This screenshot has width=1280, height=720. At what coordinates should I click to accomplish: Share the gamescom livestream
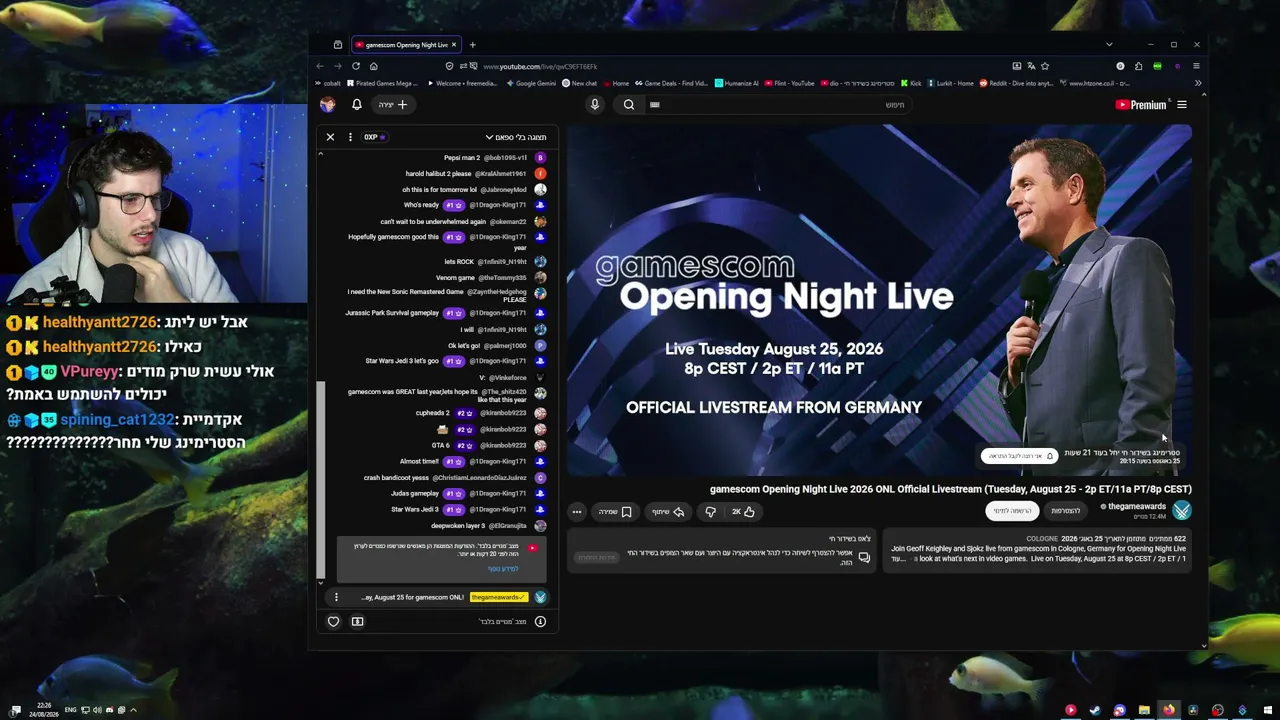[669, 512]
